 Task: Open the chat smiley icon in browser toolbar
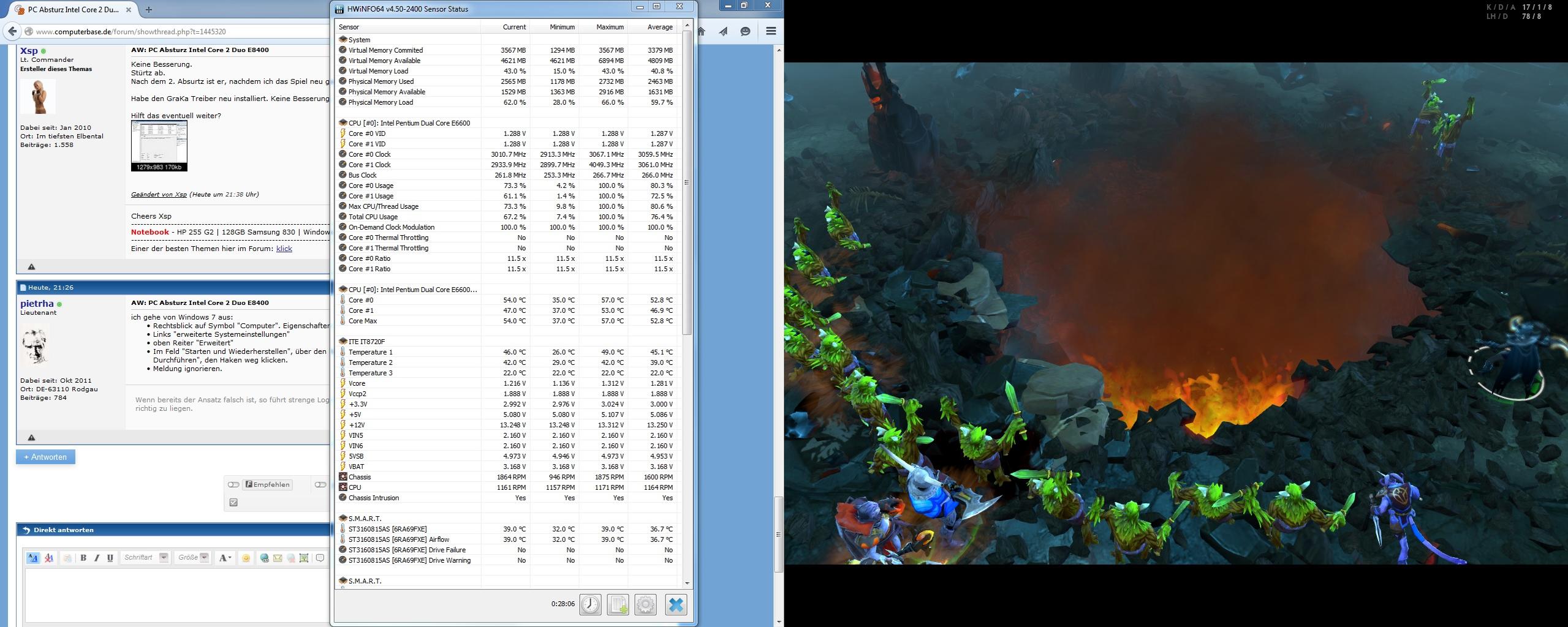[x=745, y=31]
